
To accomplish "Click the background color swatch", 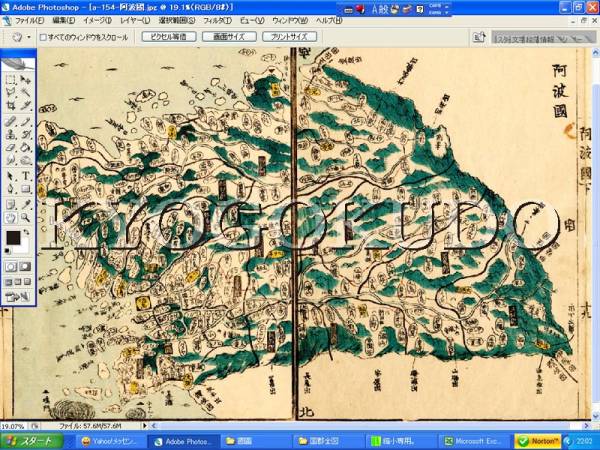I will click(24, 246).
